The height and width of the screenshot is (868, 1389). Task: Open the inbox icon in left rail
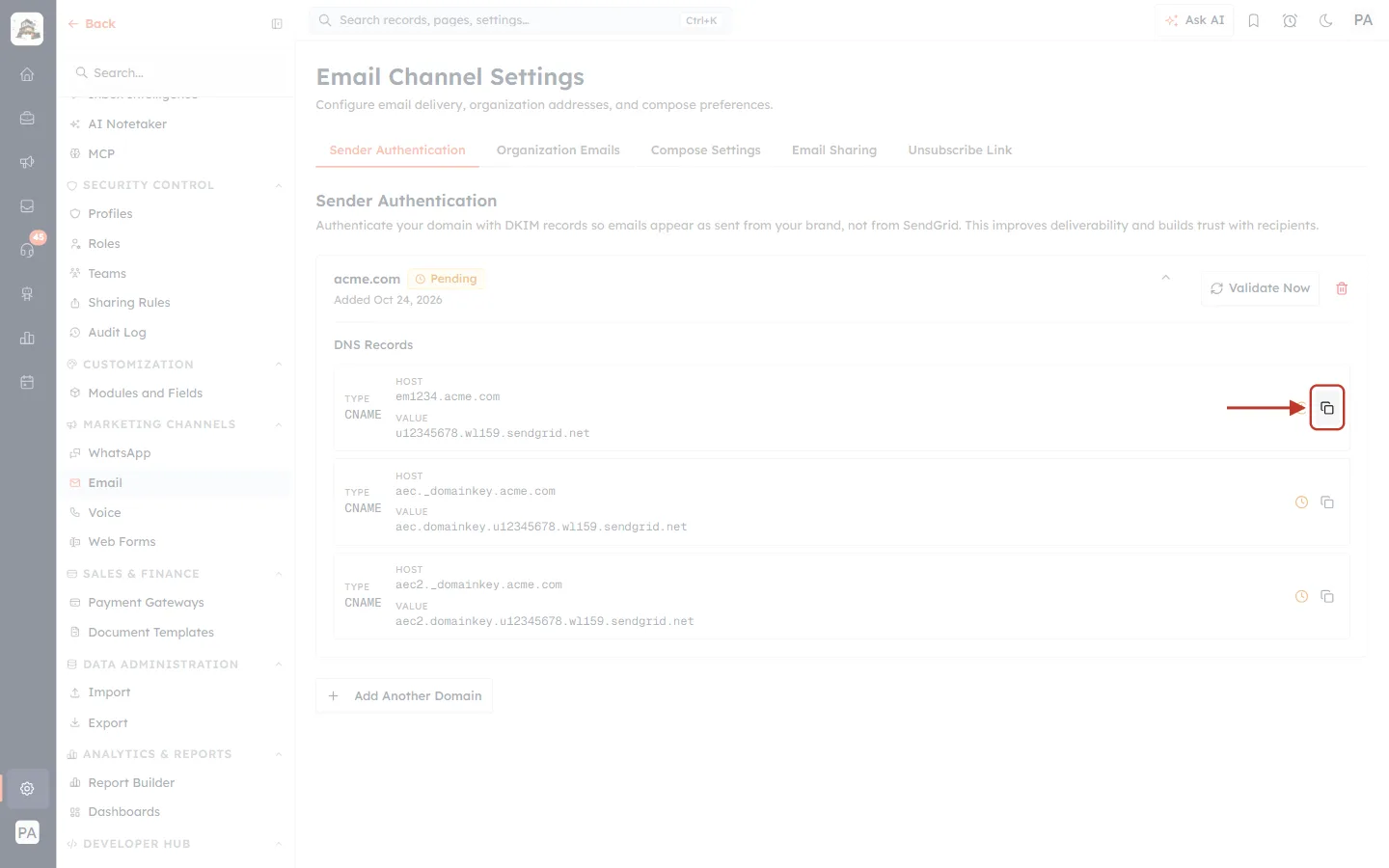[x=27, y=206]
